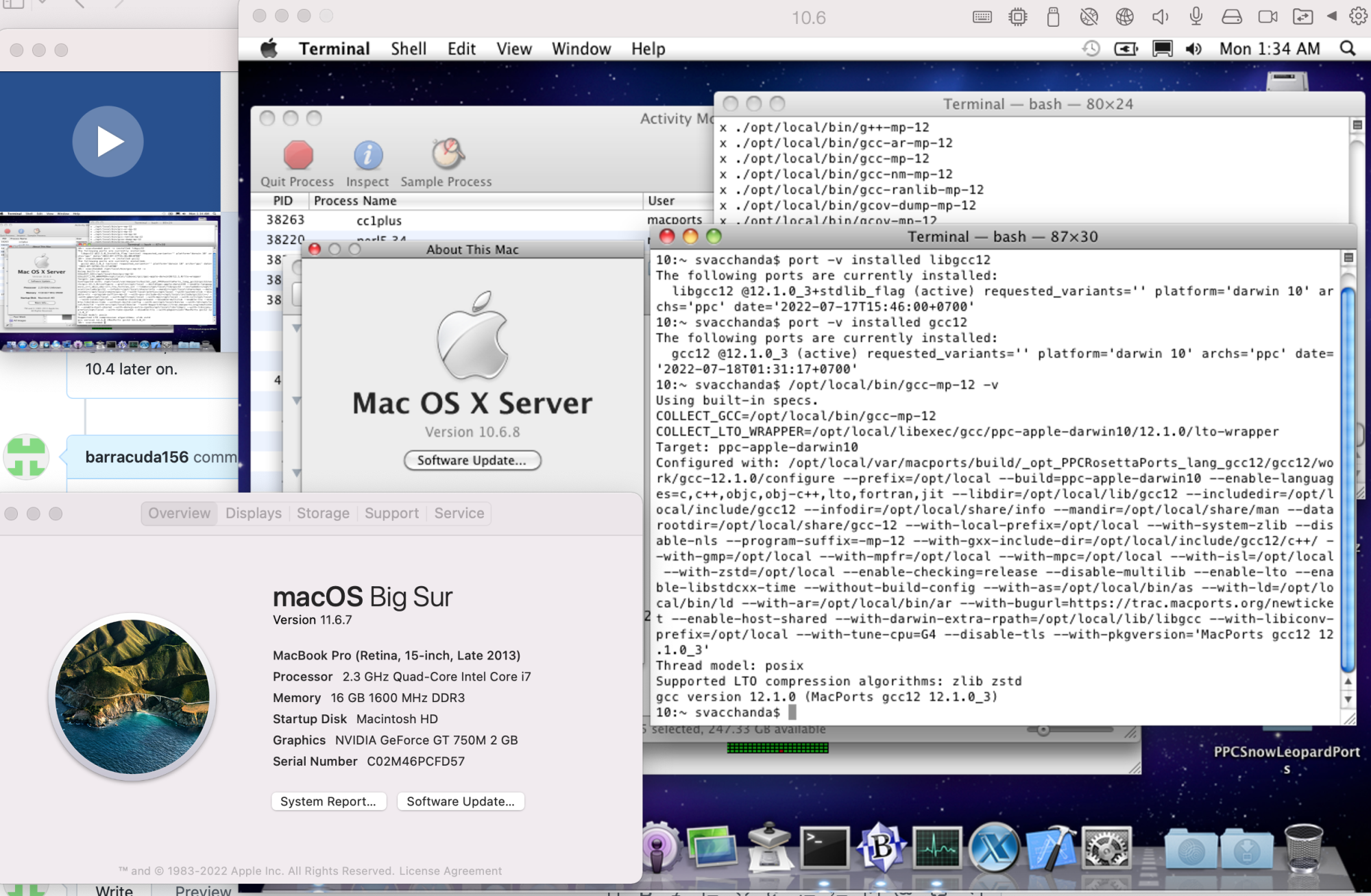Click Software Update in Mac OS X Server dialog
The image size is (1371, 896).
[x=472, y=461]
